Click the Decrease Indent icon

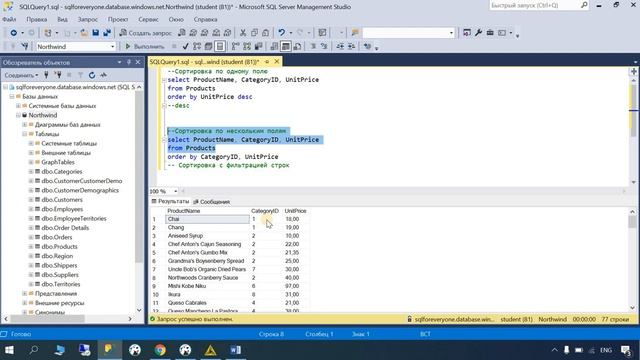click(340, 47)
